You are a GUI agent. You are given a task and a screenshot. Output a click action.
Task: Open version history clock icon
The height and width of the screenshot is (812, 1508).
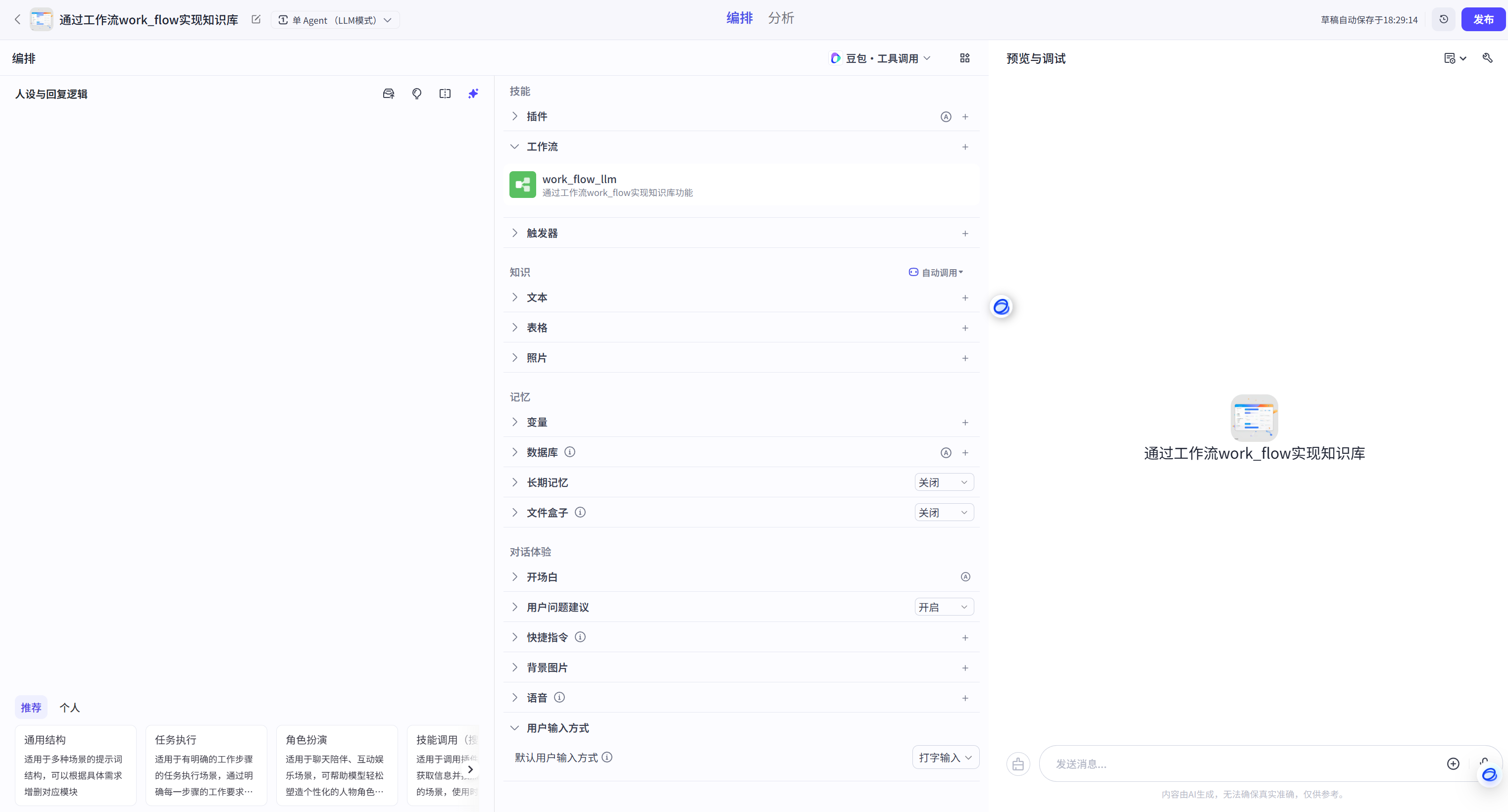[x=1444, y=19]
